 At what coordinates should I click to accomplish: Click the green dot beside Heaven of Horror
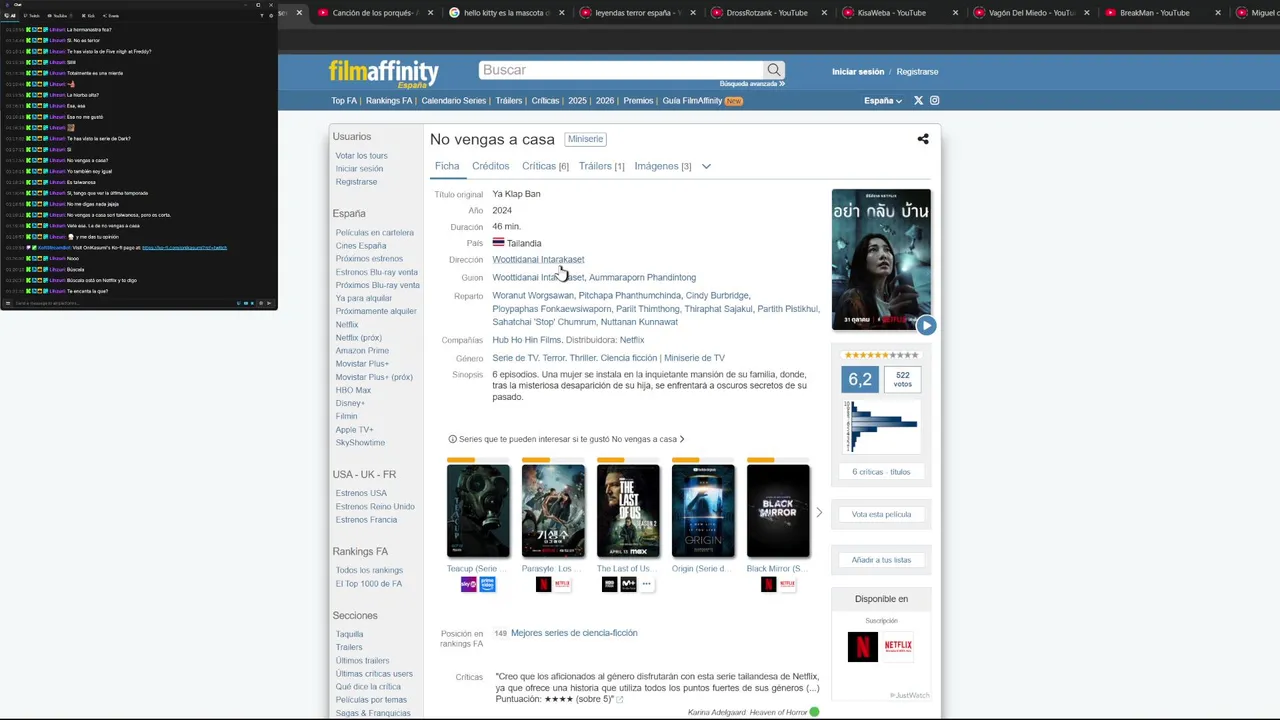pos(814,712)
